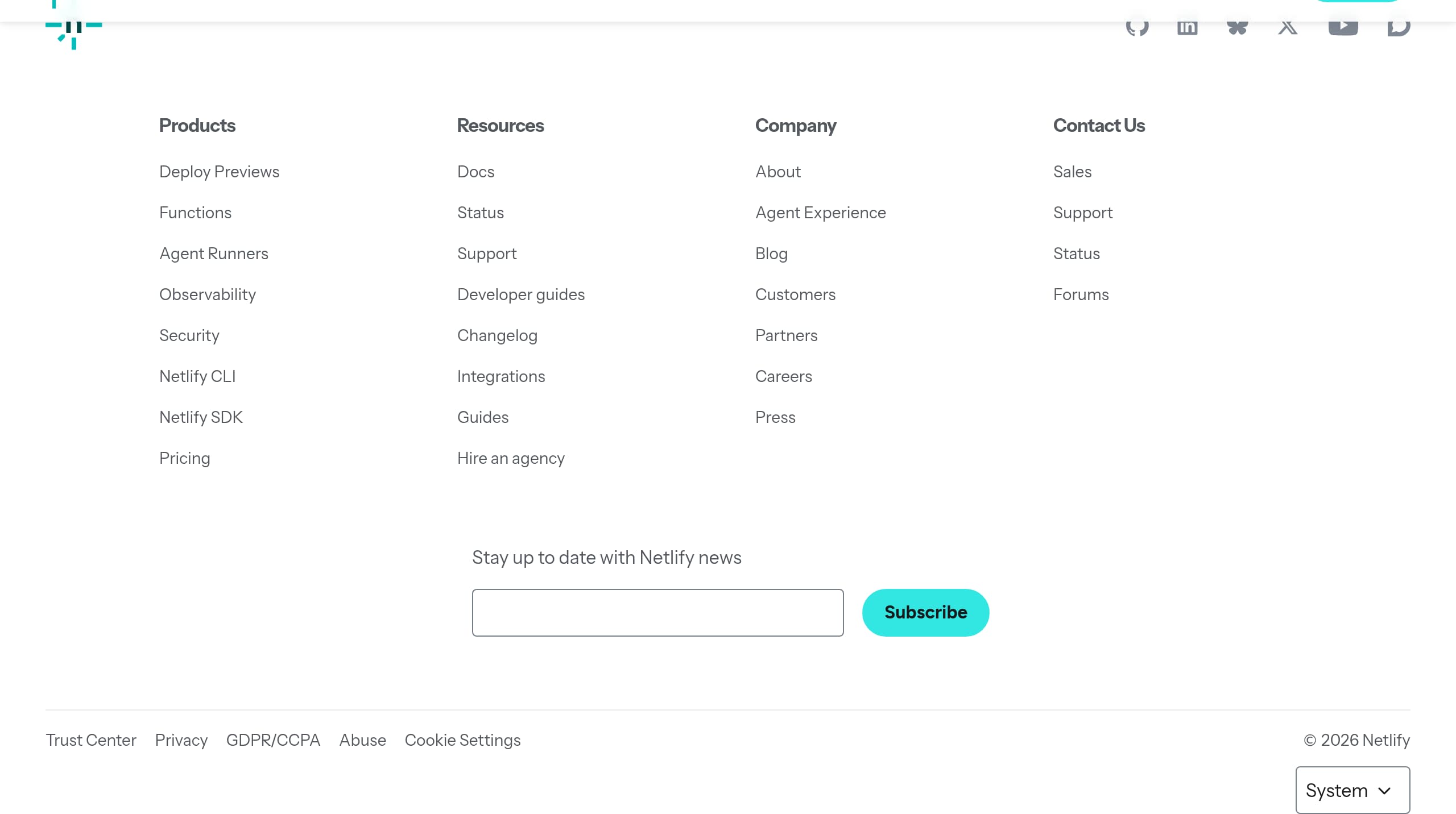Open the Cookie Settings link

coord(462,740)
